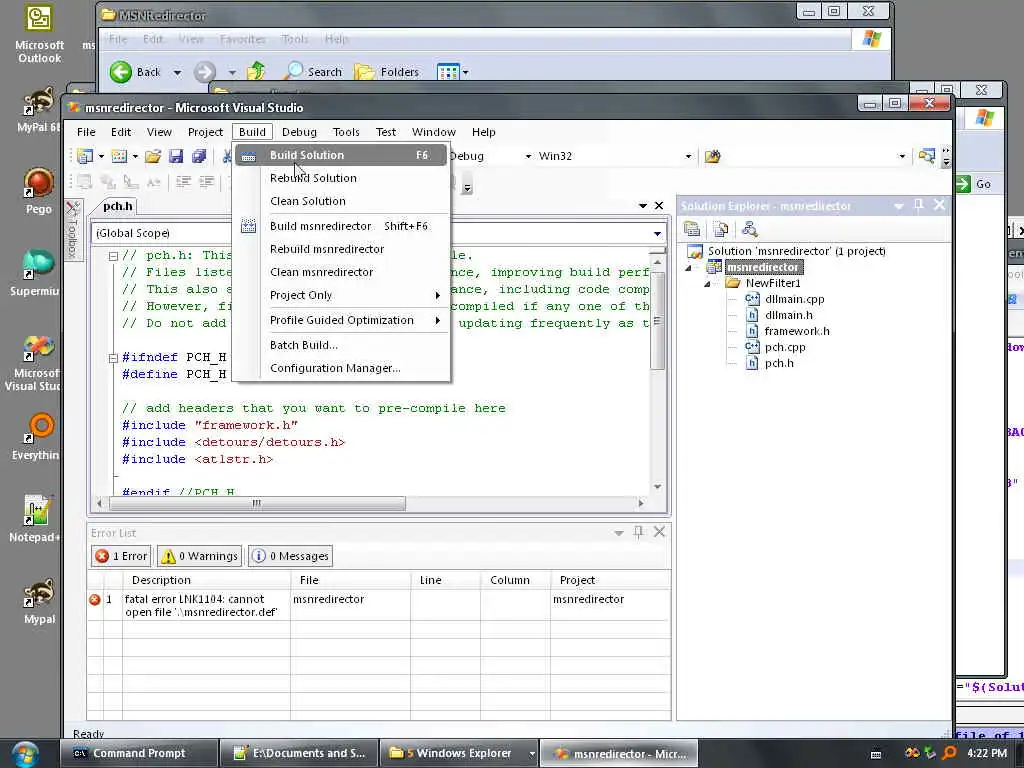Click the Show All Files icon in Solution Explorer

(x=721, y=229)
